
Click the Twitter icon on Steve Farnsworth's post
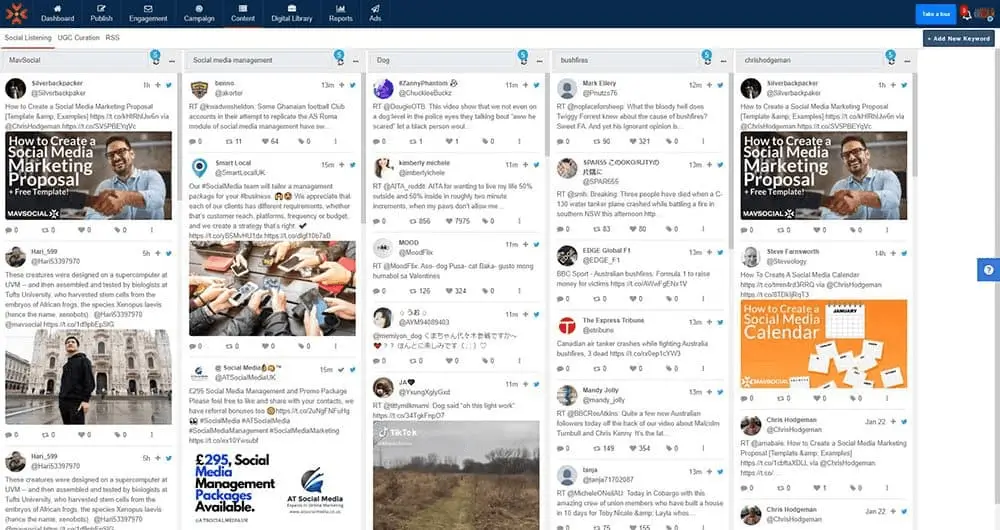coord(904,253)
